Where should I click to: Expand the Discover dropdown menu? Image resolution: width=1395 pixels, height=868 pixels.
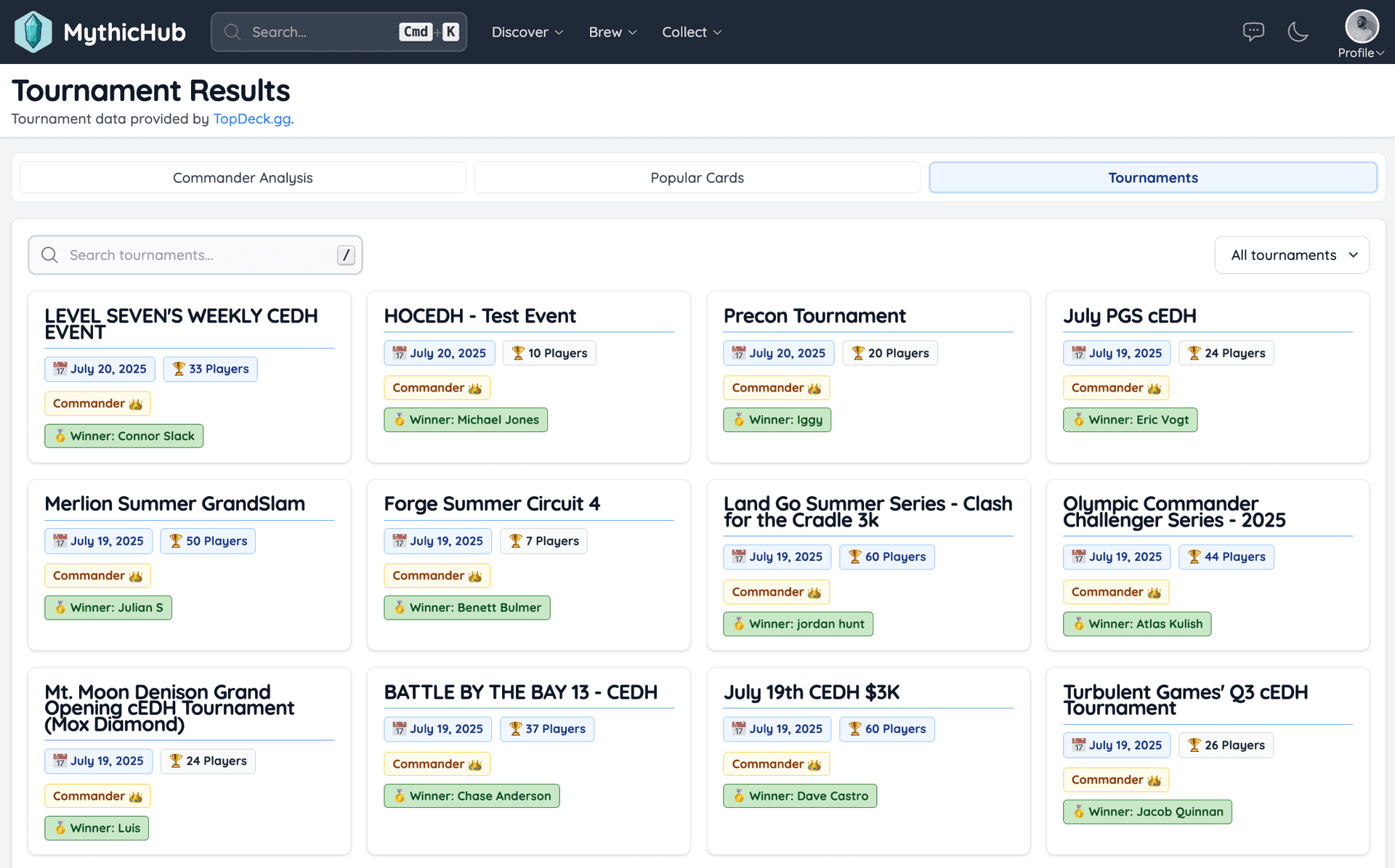tap(527, 32)
